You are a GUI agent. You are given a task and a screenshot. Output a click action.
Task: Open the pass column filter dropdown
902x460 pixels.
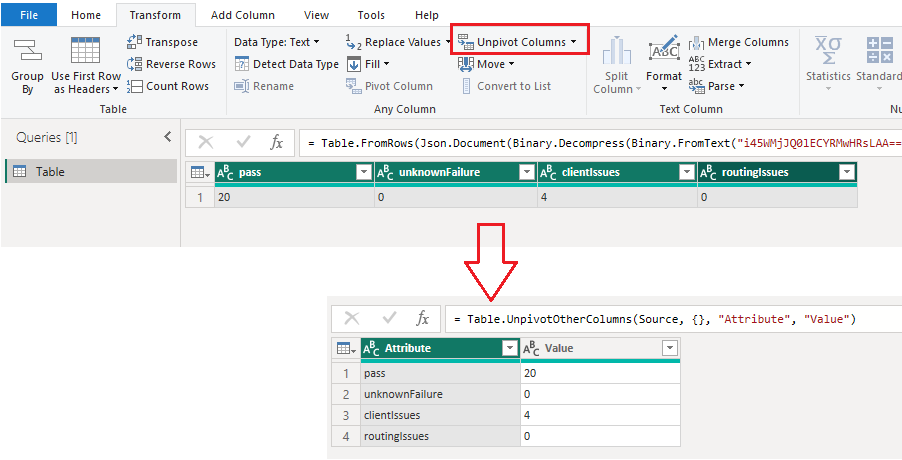coord(364,172)
